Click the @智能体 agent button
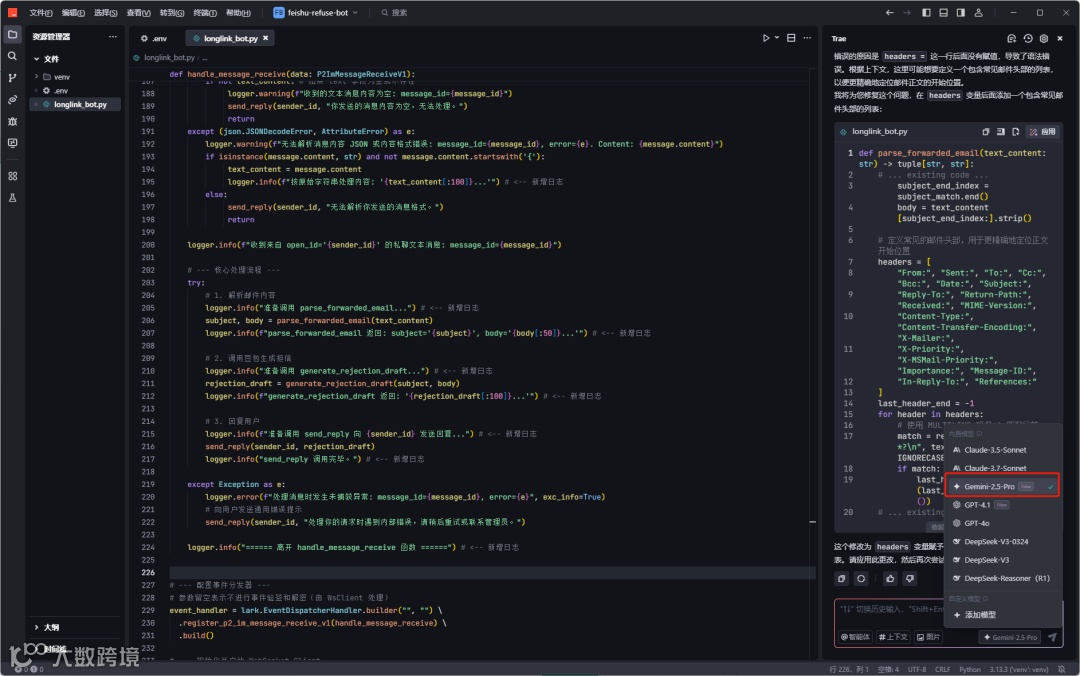 [855, 637]
